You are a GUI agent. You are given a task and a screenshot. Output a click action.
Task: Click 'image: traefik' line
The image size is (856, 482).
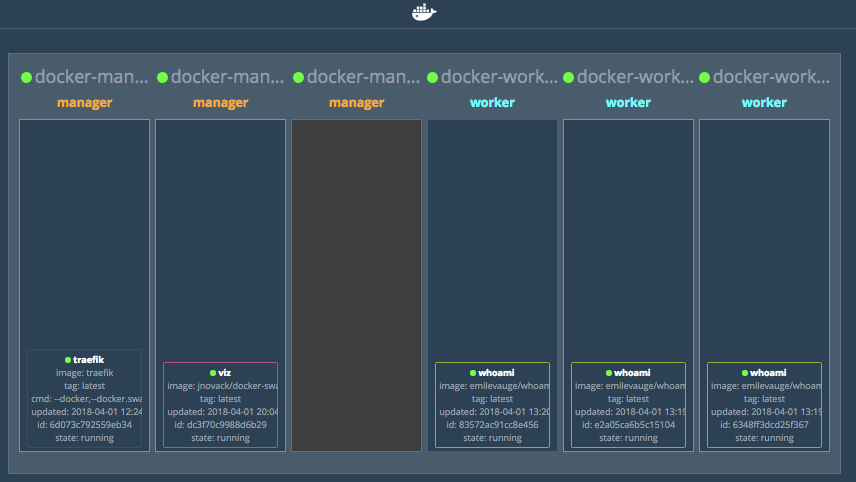point(85,373)
